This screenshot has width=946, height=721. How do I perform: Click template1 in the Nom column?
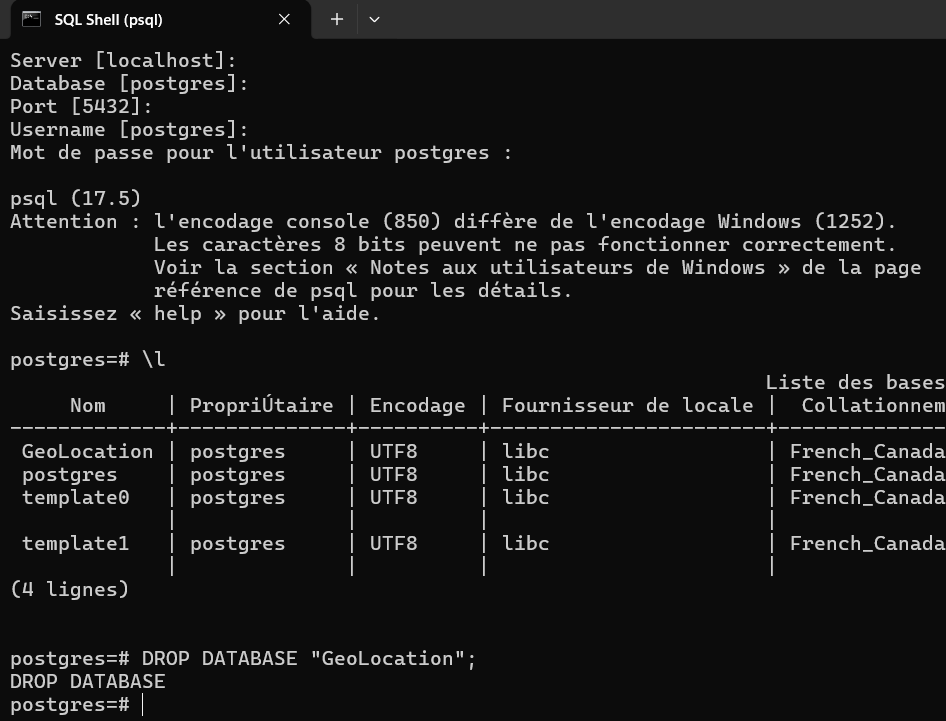tap(76, 544)
